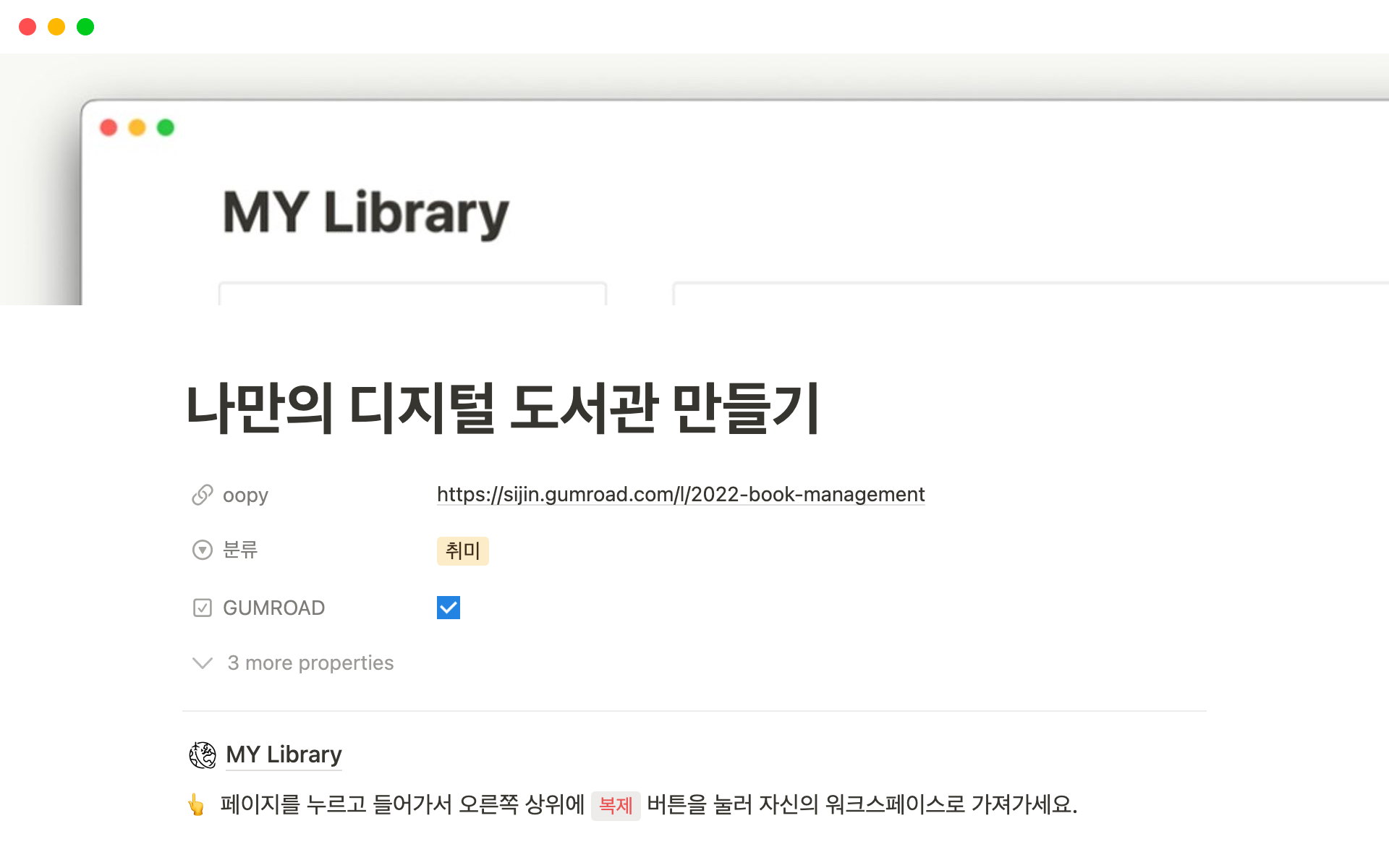Expand the 3 more properties chevron
The image size is (1389, 868).
(x=202, y=663)
